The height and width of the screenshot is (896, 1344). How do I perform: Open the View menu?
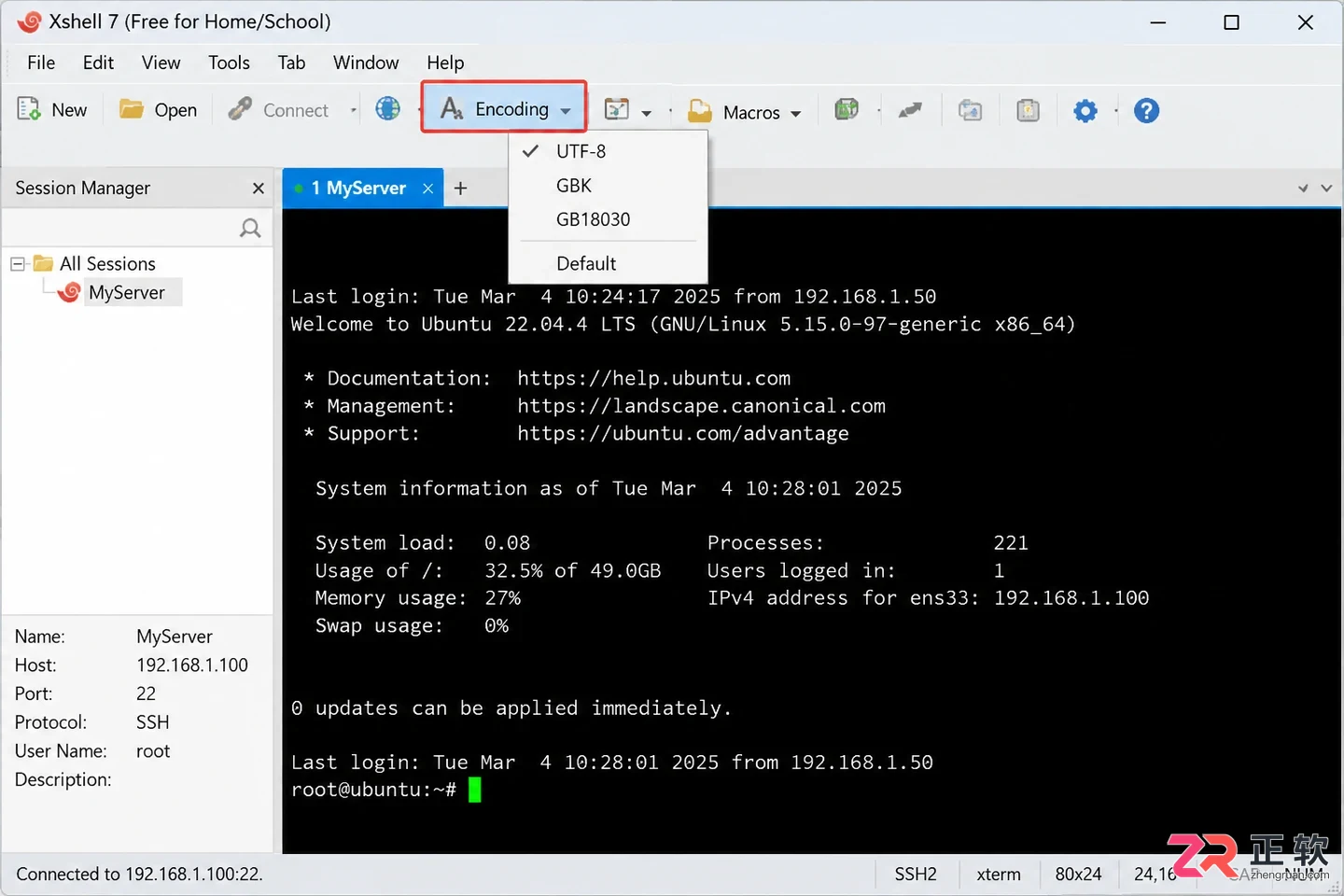tap(161, 63)
